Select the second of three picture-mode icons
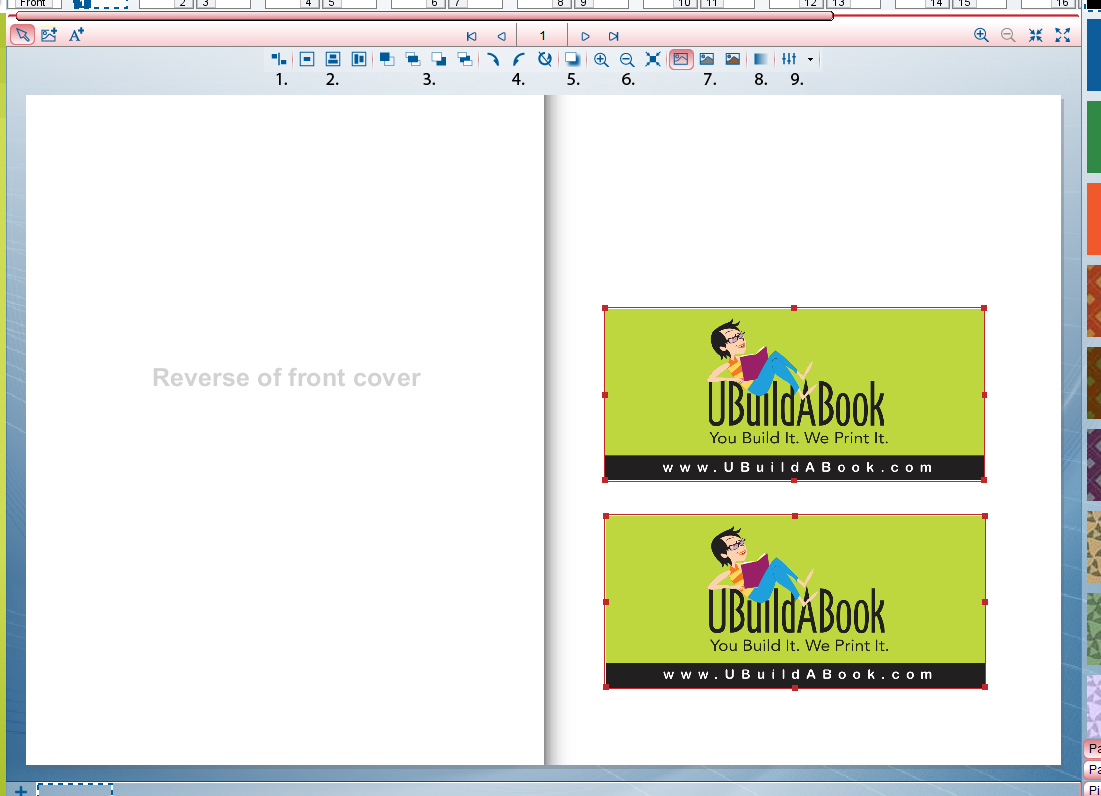1101x796 pixels. pos(707,60)
